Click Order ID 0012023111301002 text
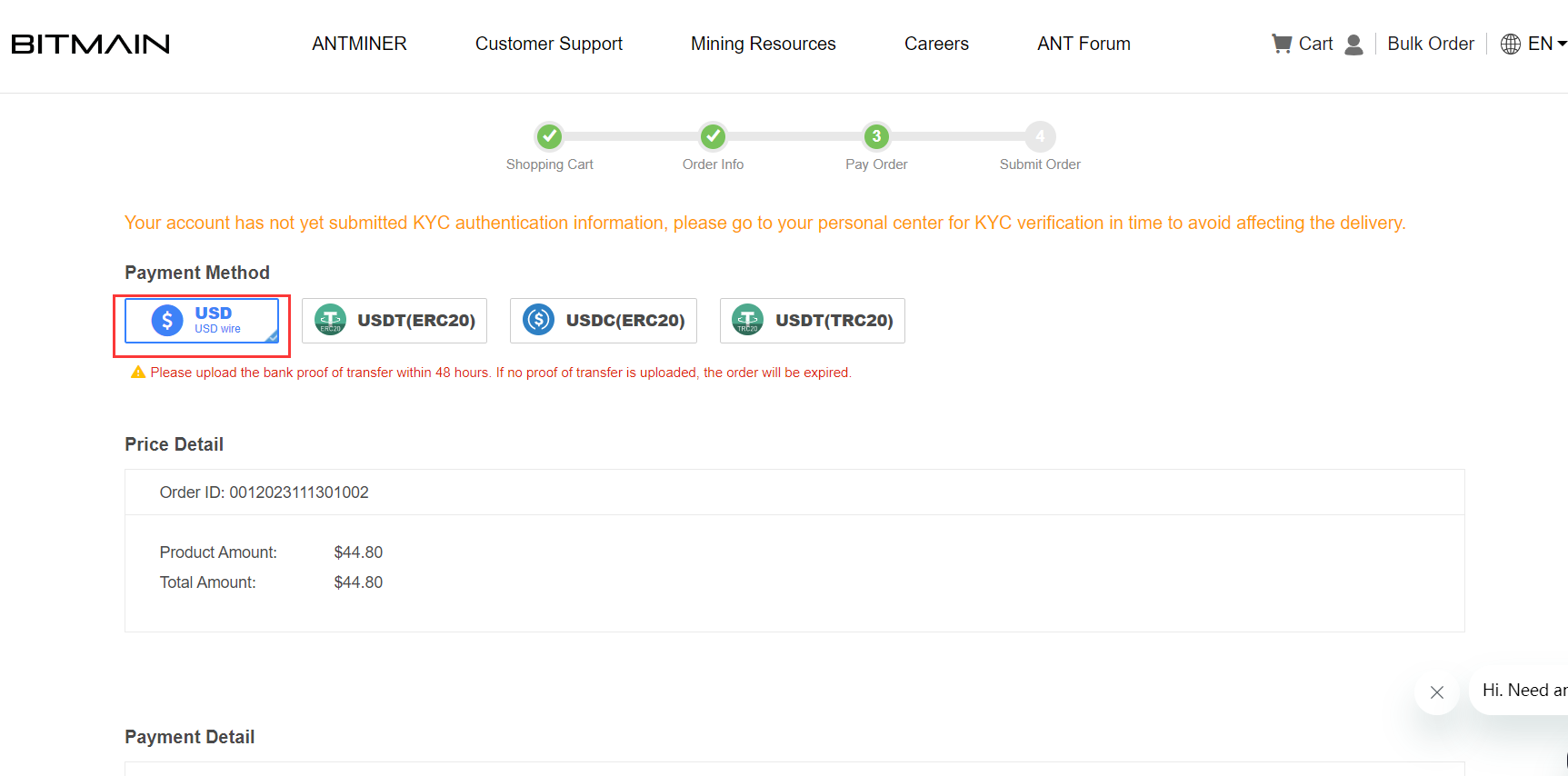 (265, 492)
